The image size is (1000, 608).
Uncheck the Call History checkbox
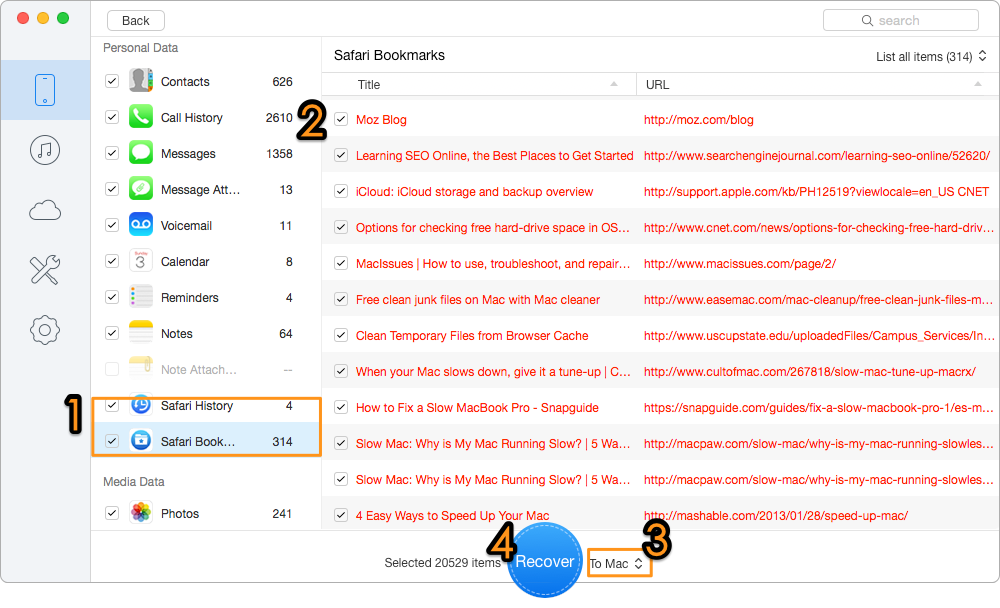point(112,117)
